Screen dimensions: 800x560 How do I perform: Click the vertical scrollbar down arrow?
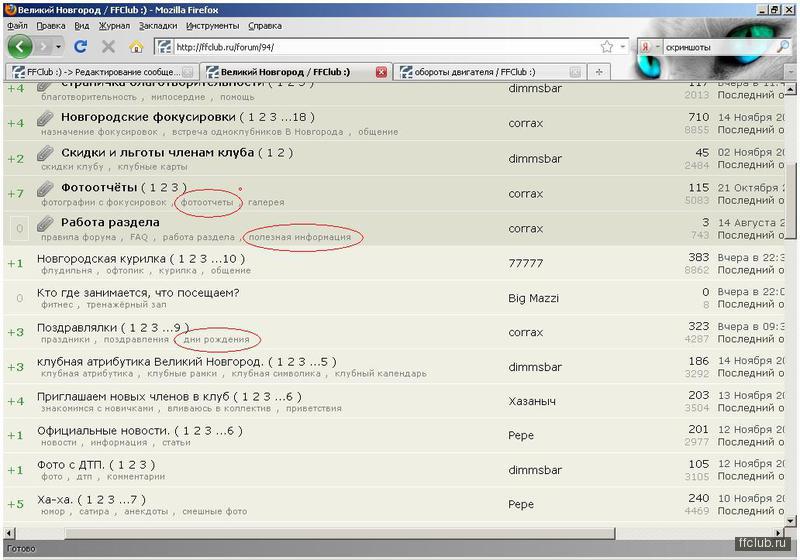791,521
